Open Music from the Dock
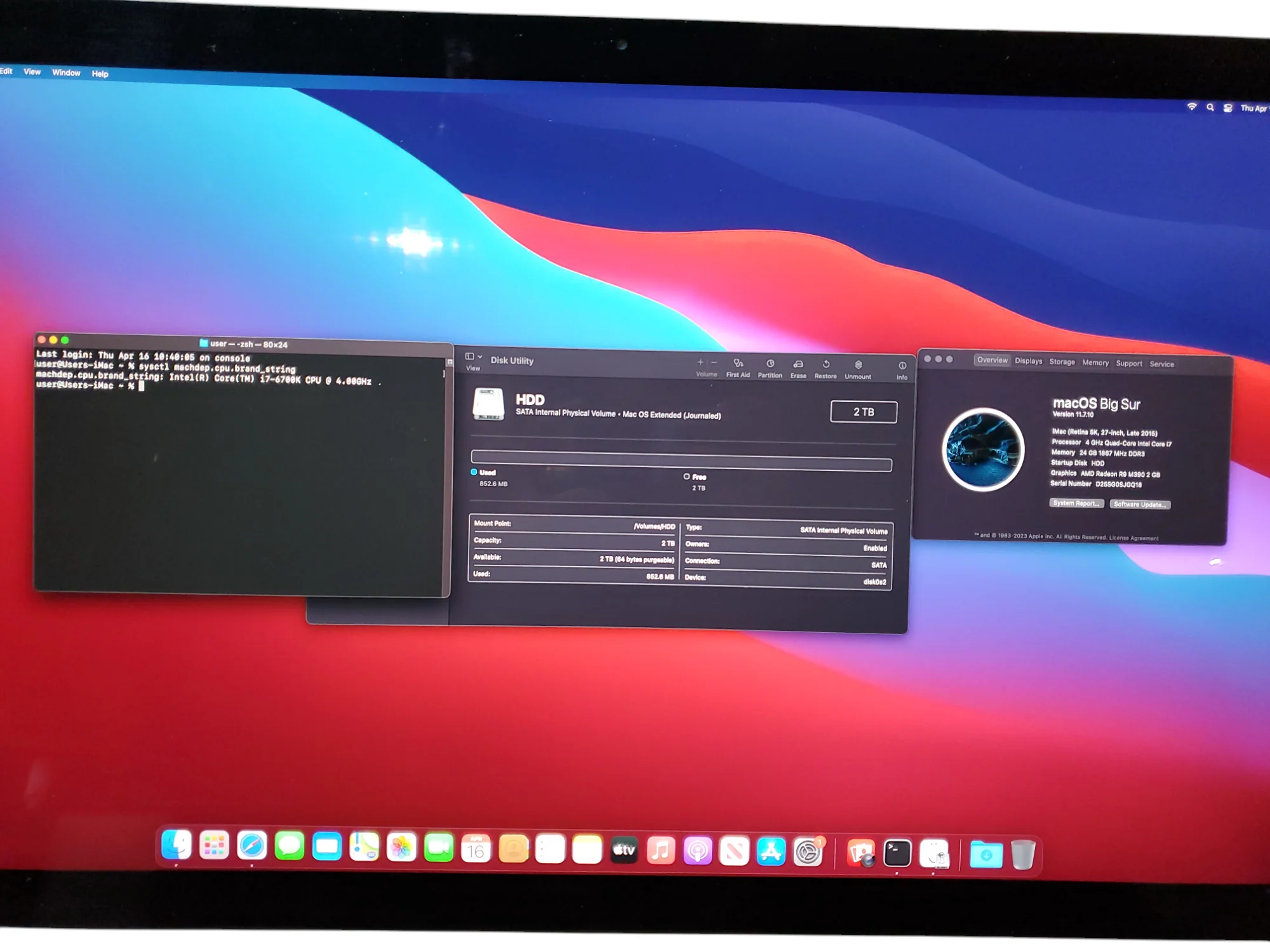This screenshot has width=1270, height=952. tap(660, 850)
